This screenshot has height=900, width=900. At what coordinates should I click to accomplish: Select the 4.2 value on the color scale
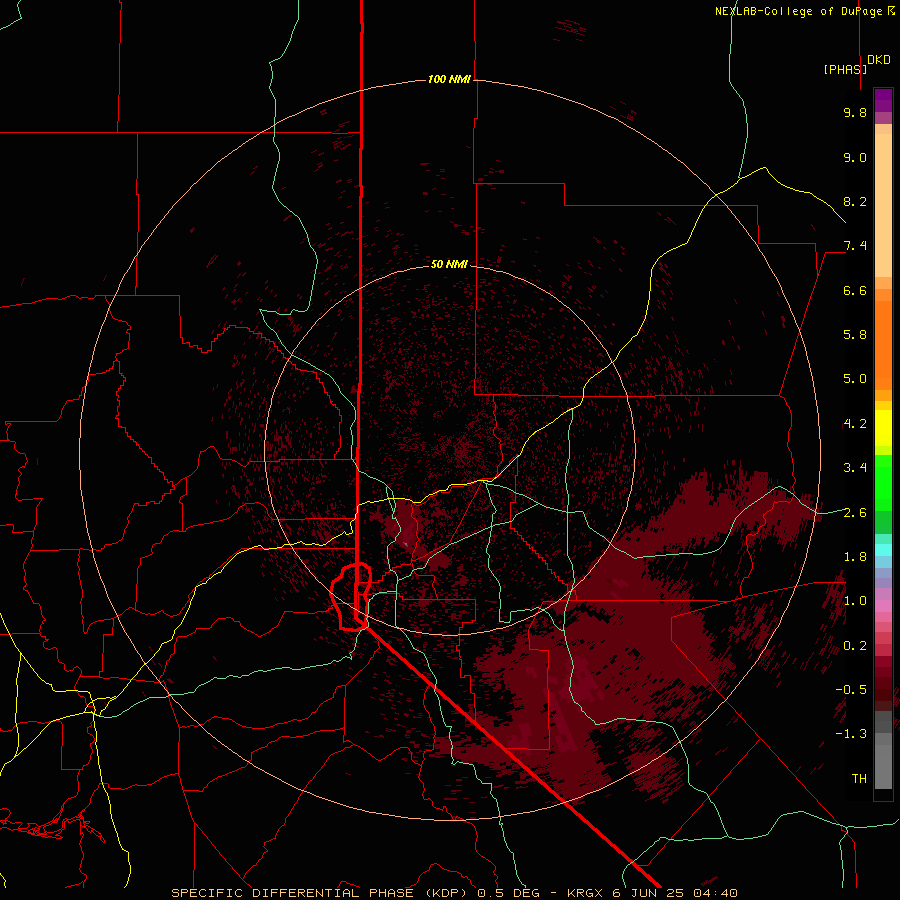pyautogui.click(x=855, y=424)
